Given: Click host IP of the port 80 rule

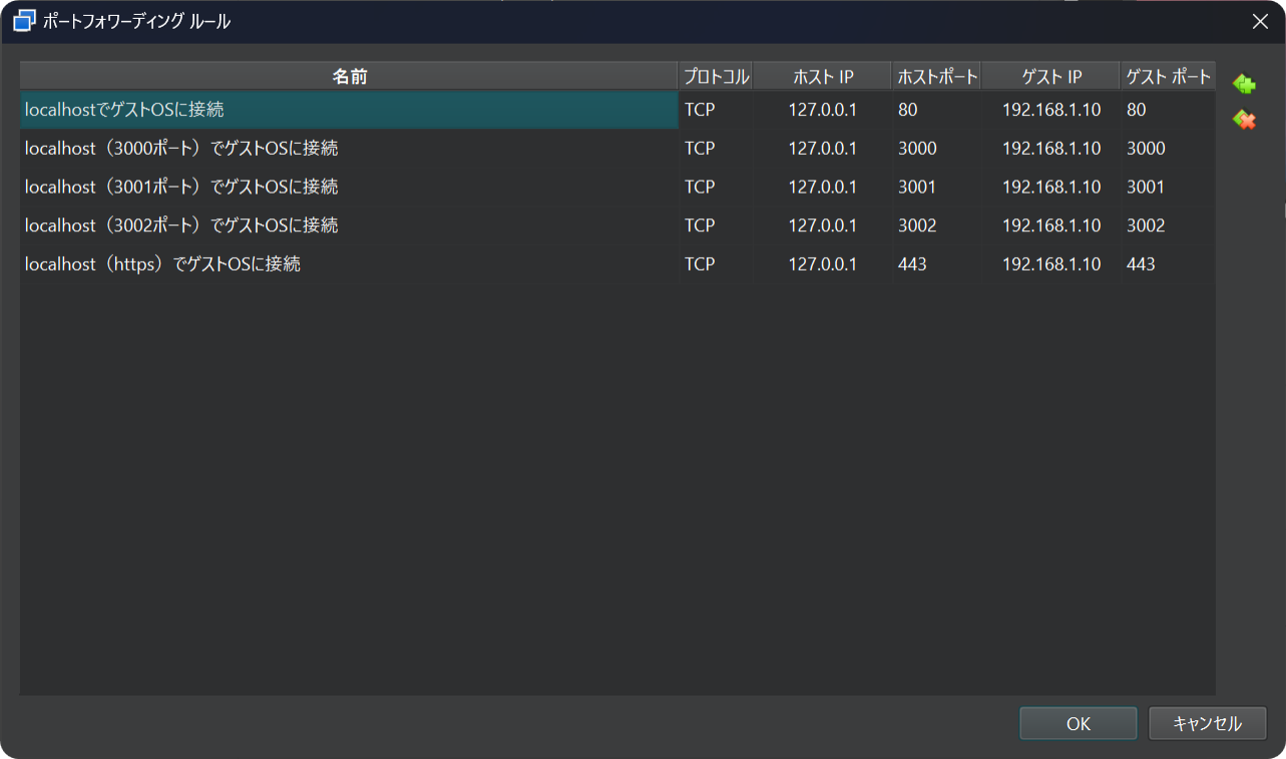Looking at the screenshot, I should pos(823,110).
